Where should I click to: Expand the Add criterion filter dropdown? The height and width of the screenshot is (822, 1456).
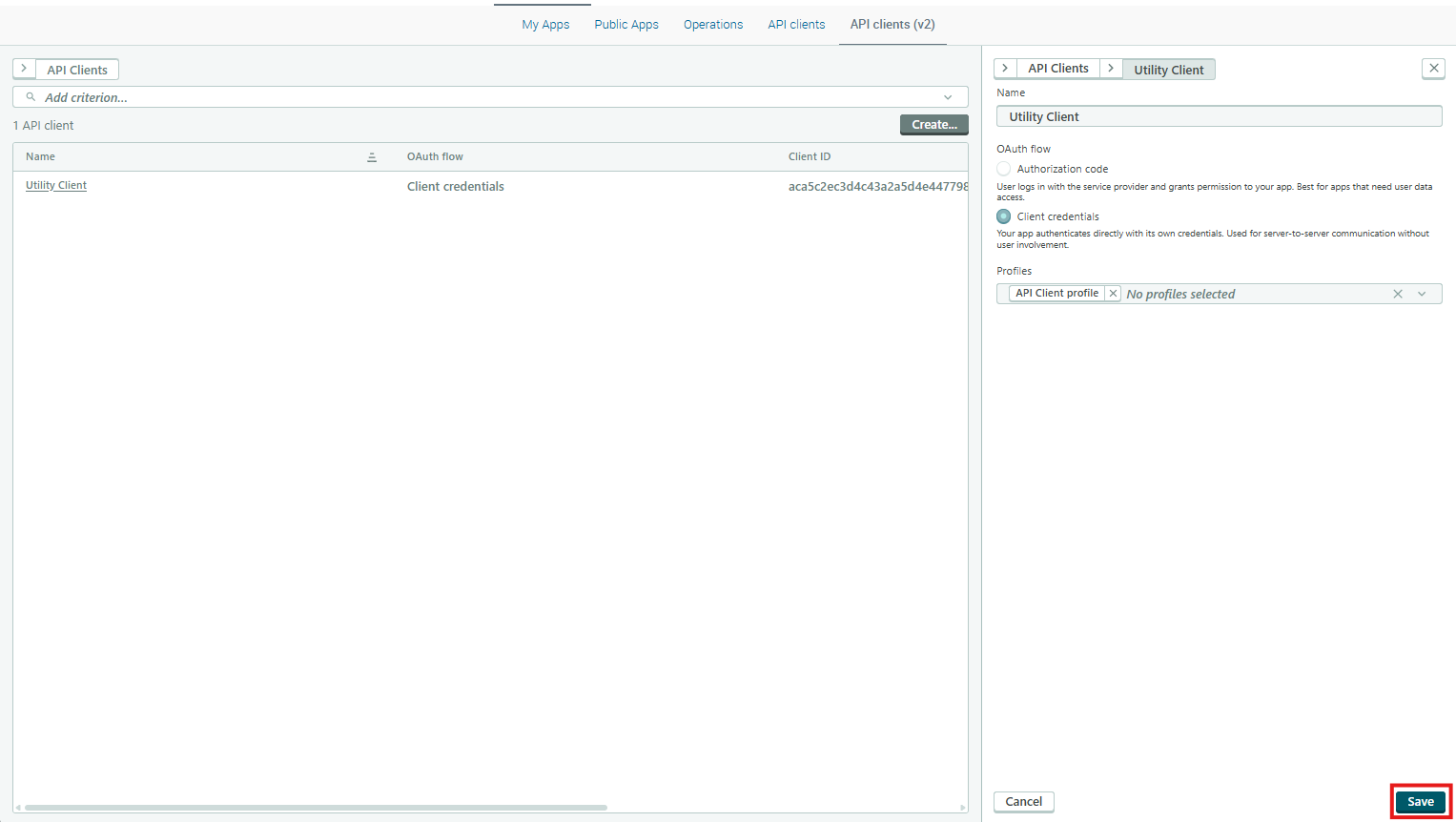pos(948,97)
